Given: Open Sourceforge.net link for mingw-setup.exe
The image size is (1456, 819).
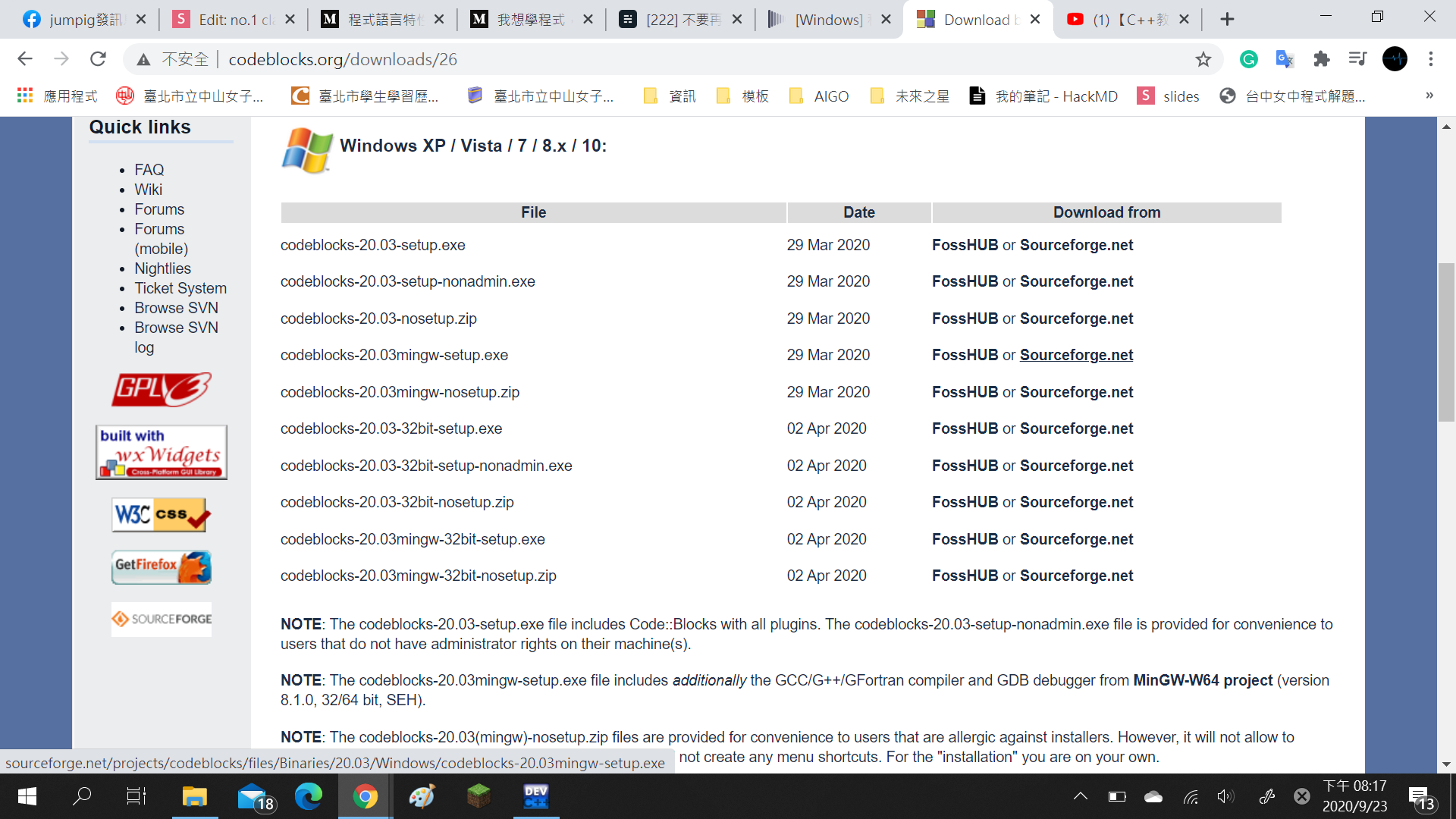Looking at the screenshot, I should pos(1076,355).
